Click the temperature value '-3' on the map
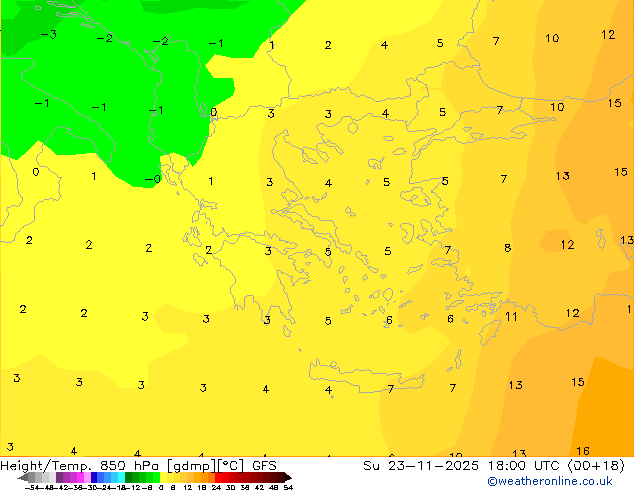Viewport: 634px width, 490px height. pos(49,35)
